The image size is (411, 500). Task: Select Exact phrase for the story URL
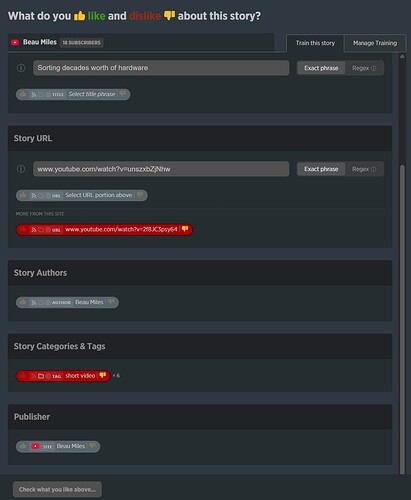tap(321, 169)
